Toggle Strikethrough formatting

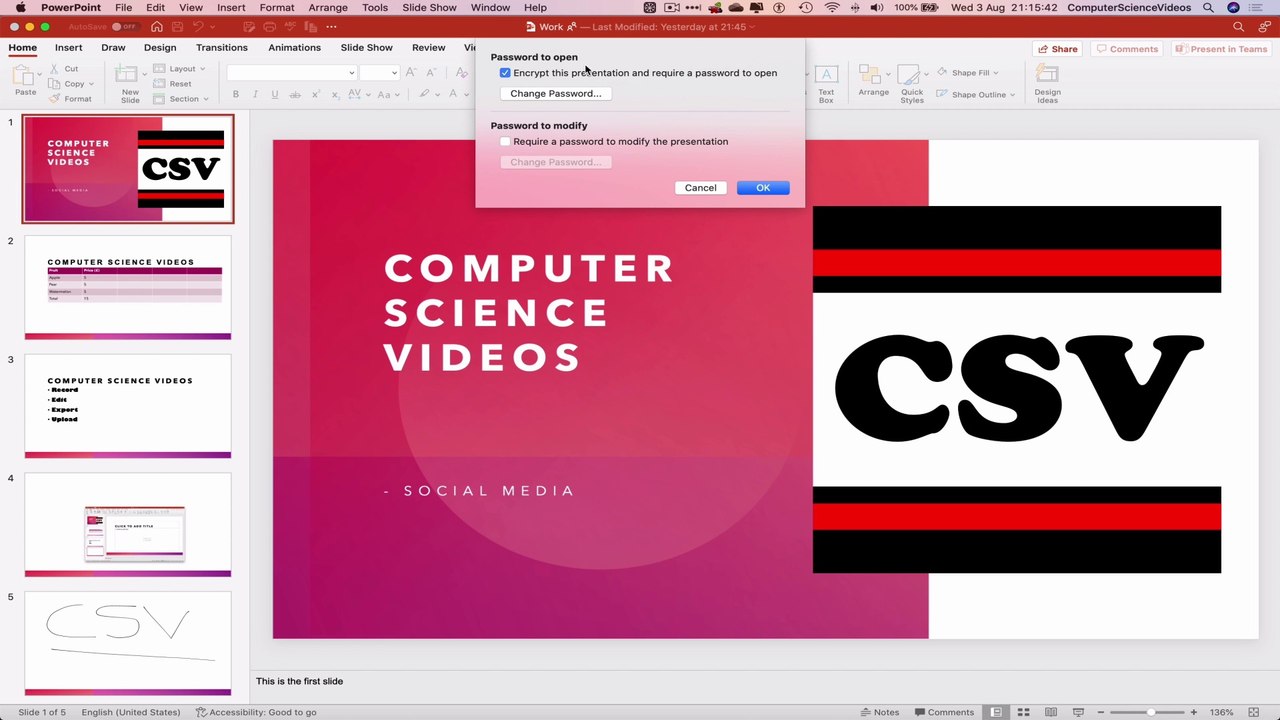(x=294, y=94)
